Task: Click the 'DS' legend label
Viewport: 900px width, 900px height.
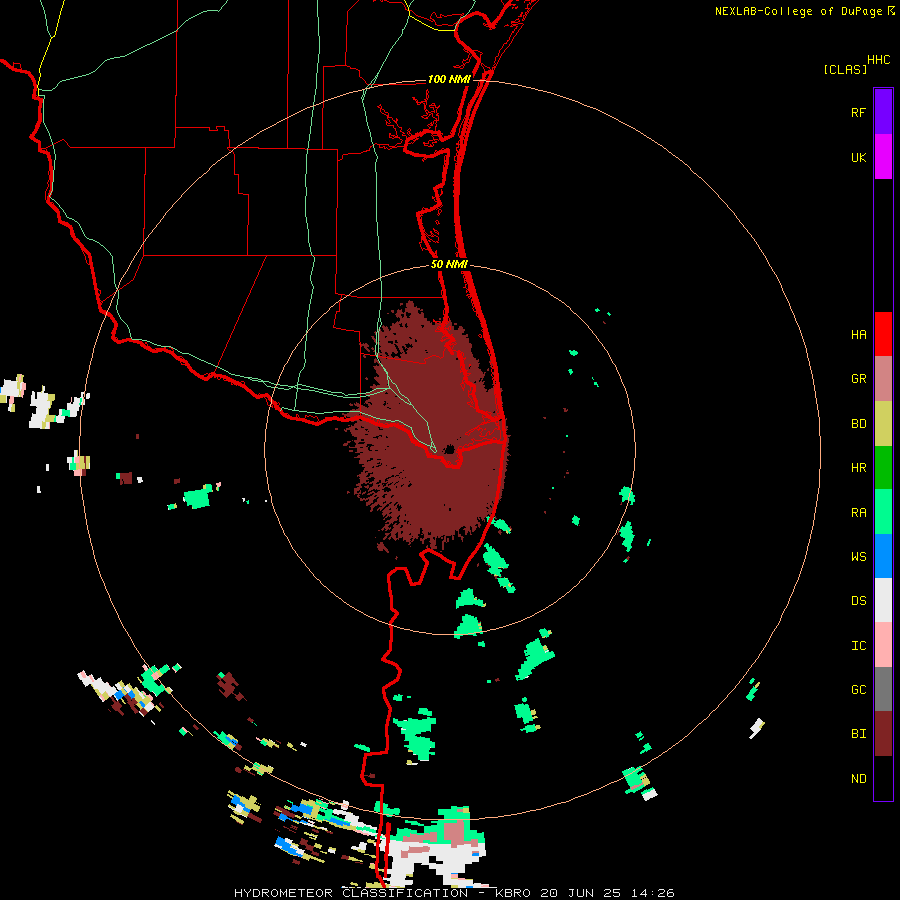Action: pos(858,601)
